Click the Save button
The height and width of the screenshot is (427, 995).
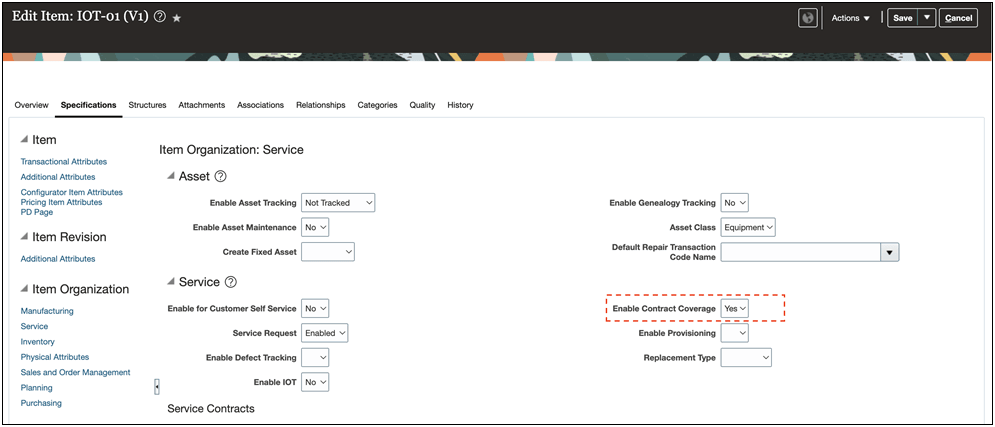point(902,18)
